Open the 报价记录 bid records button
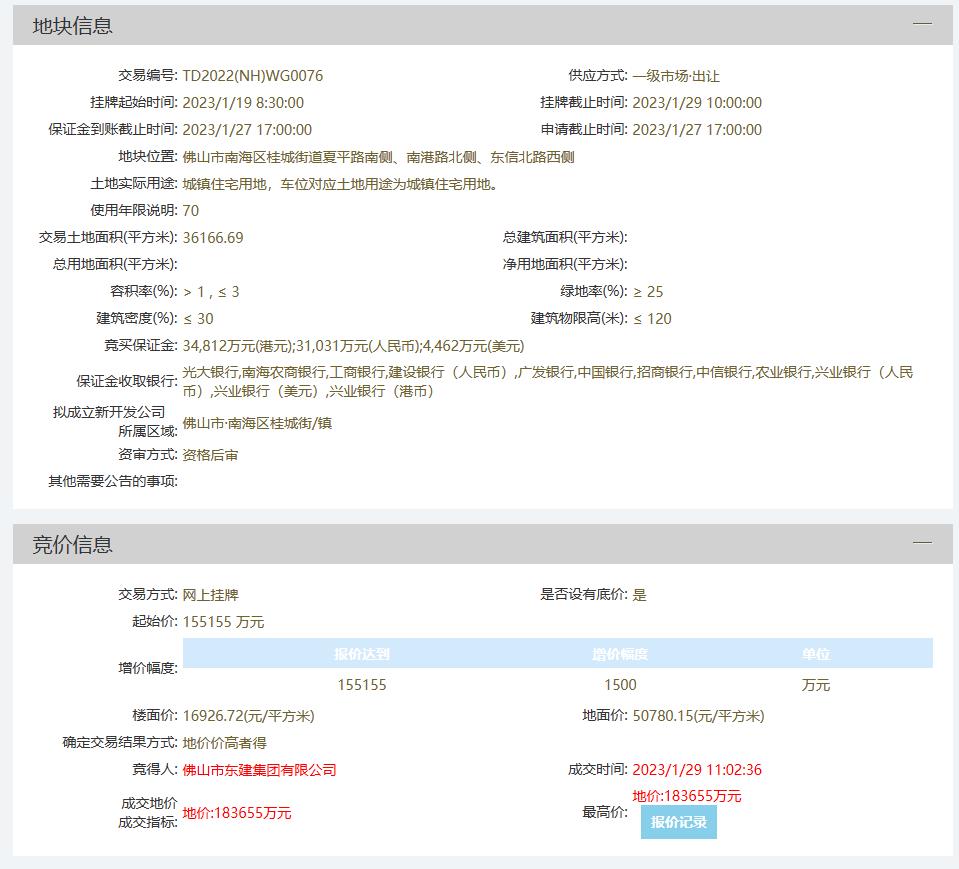Viewport: 959px width, 869px height. pos(678,822)
